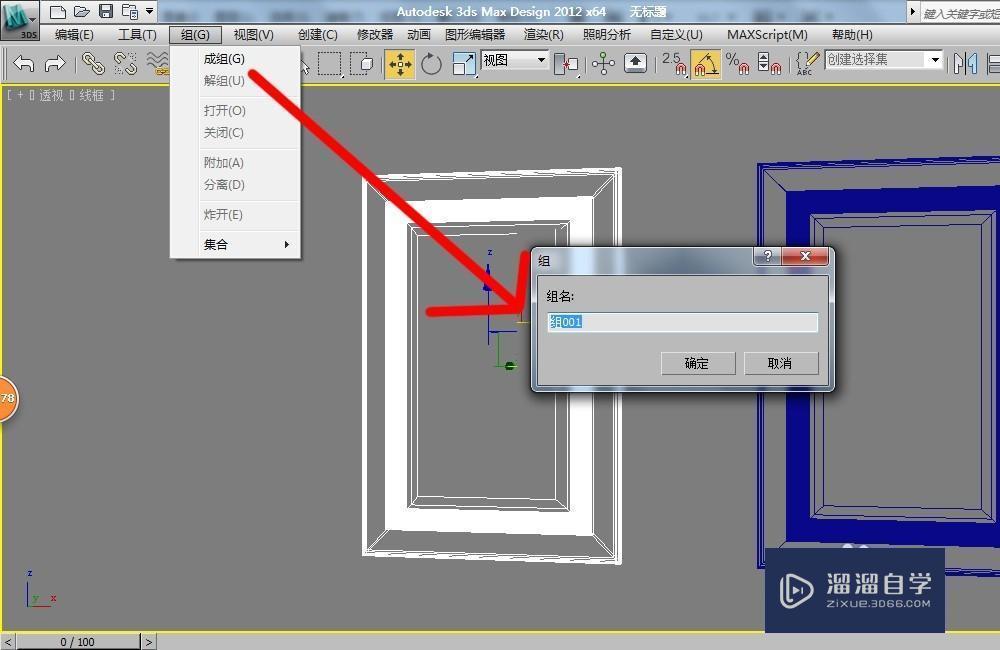
Task: Expand the 集合 submenu
Action: [235, 244]
